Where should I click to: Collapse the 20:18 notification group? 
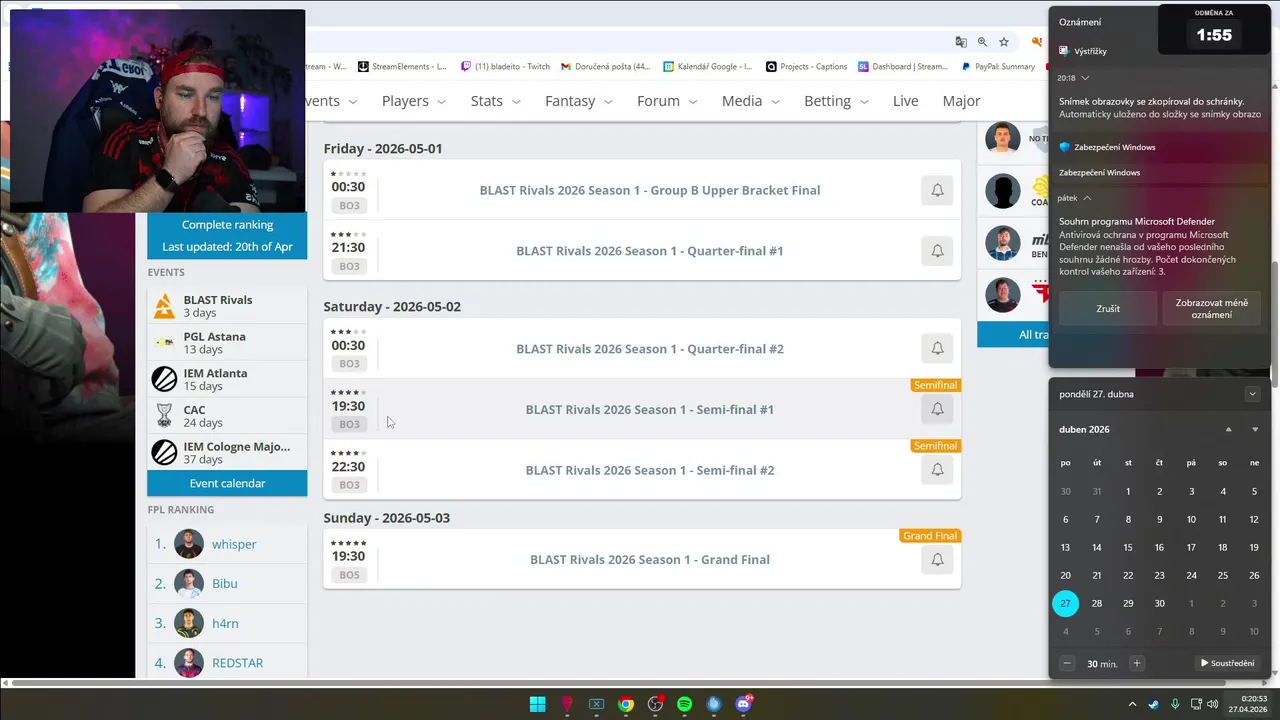coord(1085,78)
